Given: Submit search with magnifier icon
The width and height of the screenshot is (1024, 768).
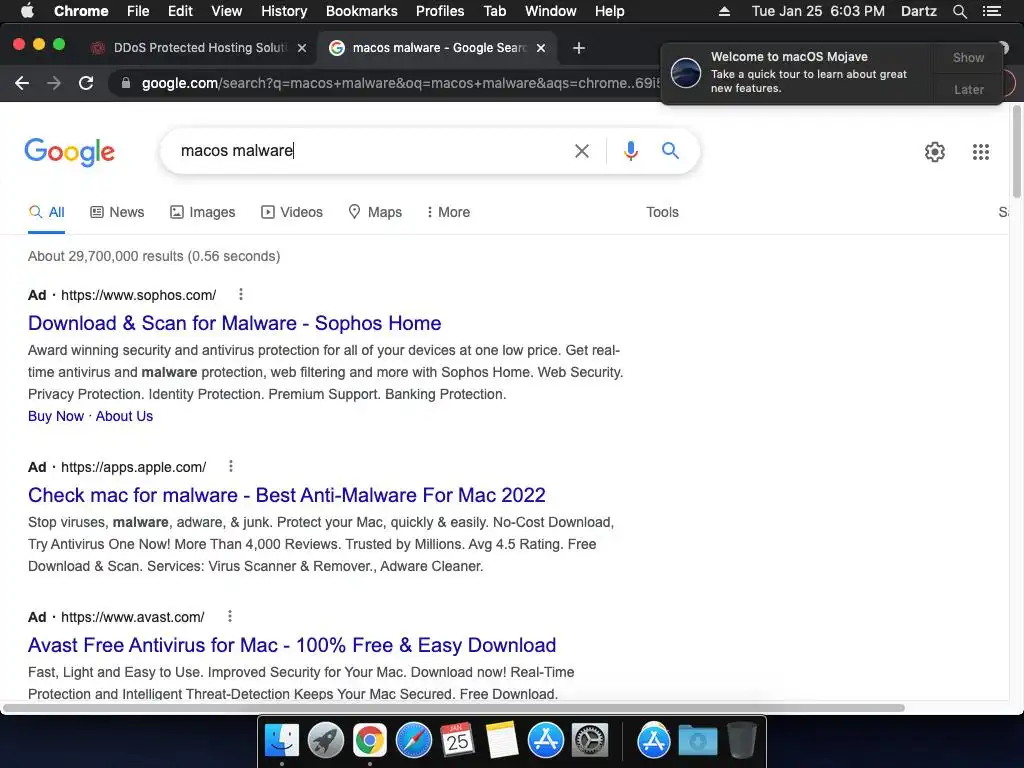Looking at the screenshot, I should (670, 151).
